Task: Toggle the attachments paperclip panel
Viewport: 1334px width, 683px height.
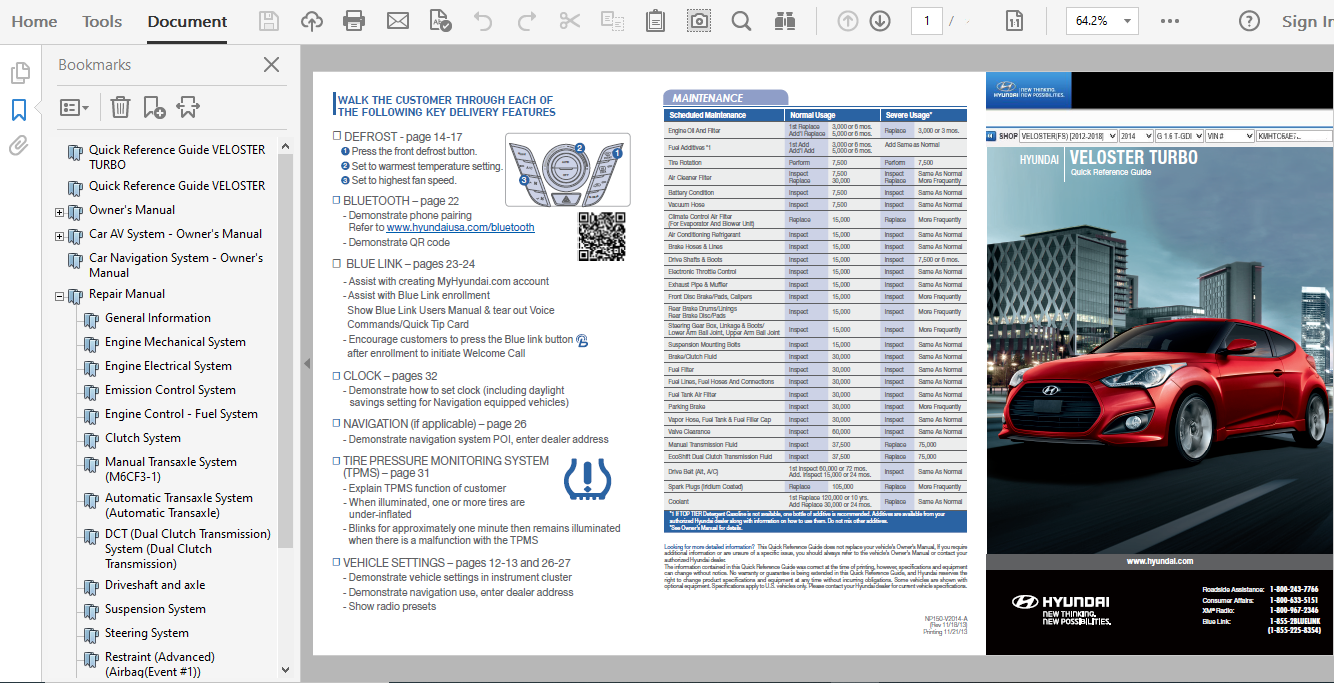Action: [x=19, y=146]
